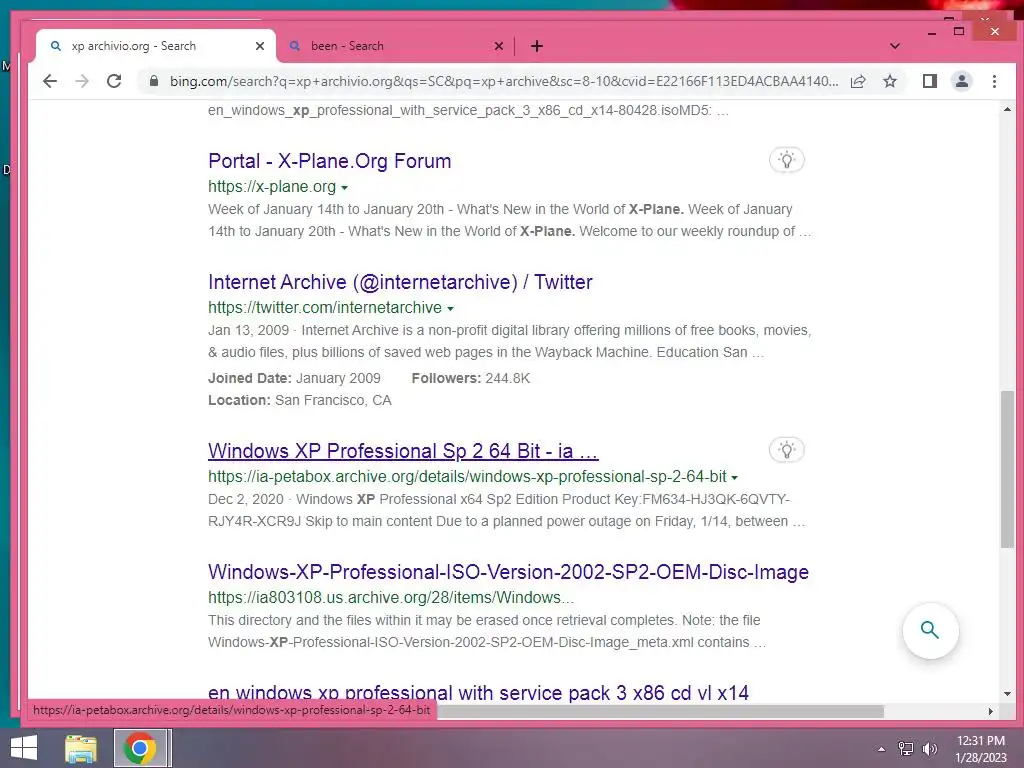Open the side panel icon
Image resolution: width=1024 pixels, height=768 pixels.
pyautogui.click(x=929, y=81)
